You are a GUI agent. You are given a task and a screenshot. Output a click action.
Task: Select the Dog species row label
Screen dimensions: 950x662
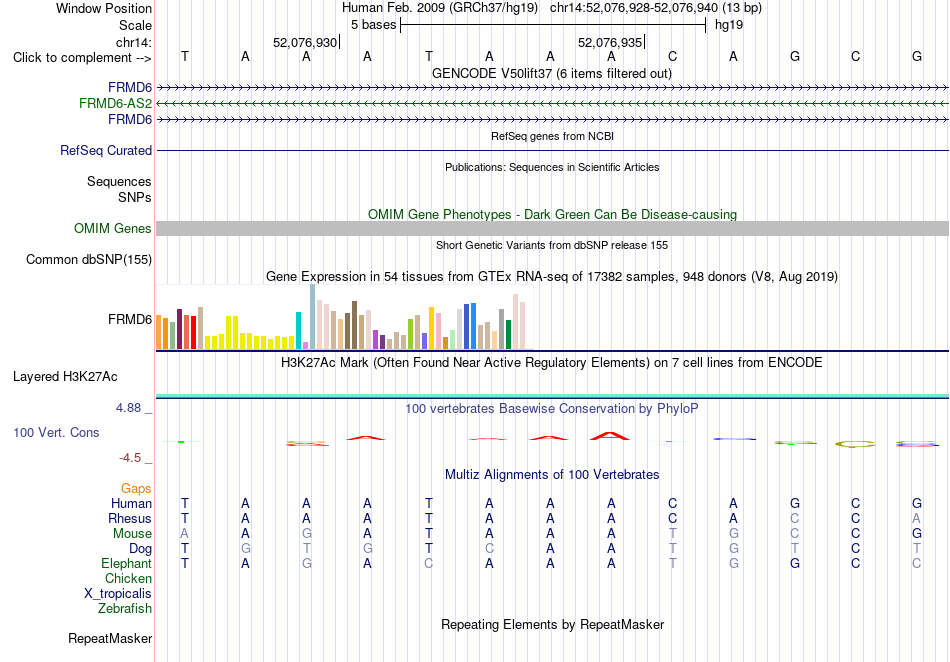pyautogui.click(x=140, y=549)
